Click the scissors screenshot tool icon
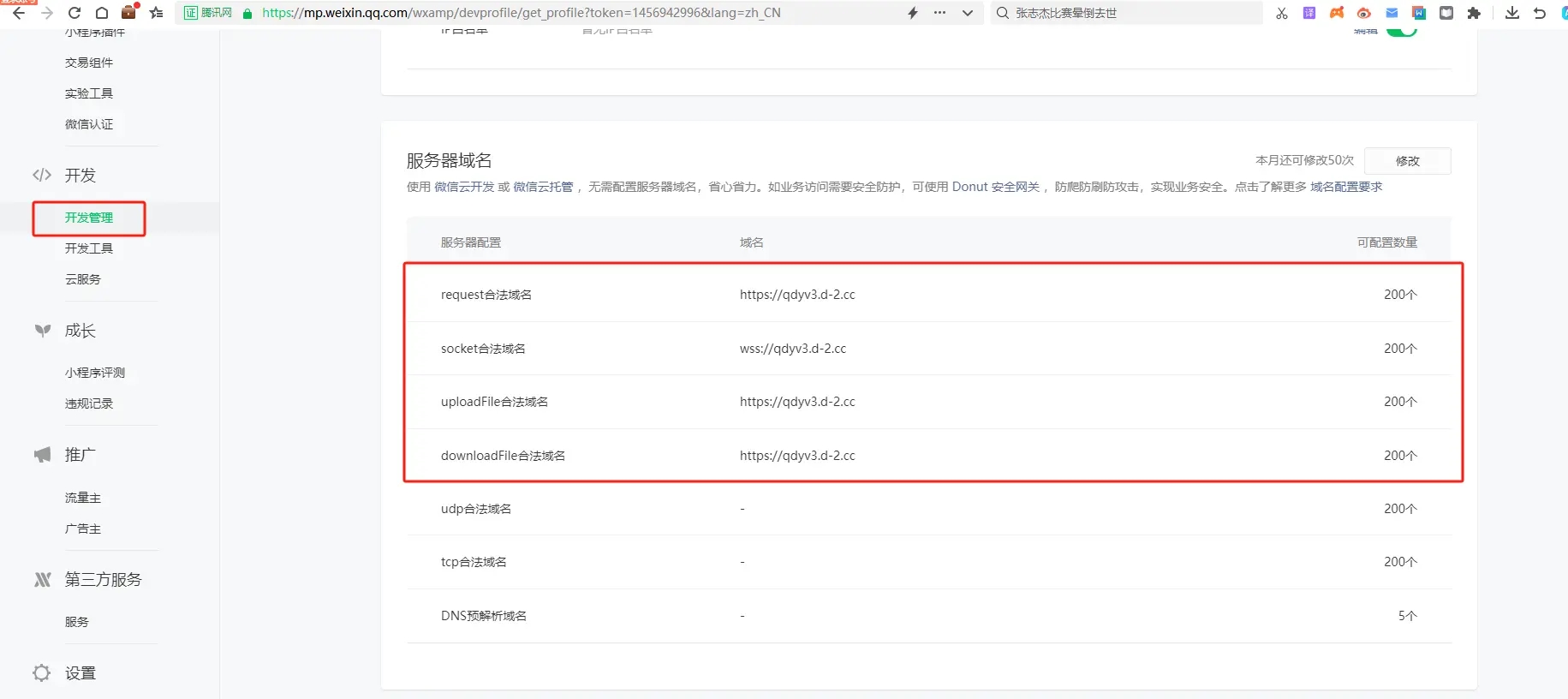1568x699 pixels. click(1281, 13)
